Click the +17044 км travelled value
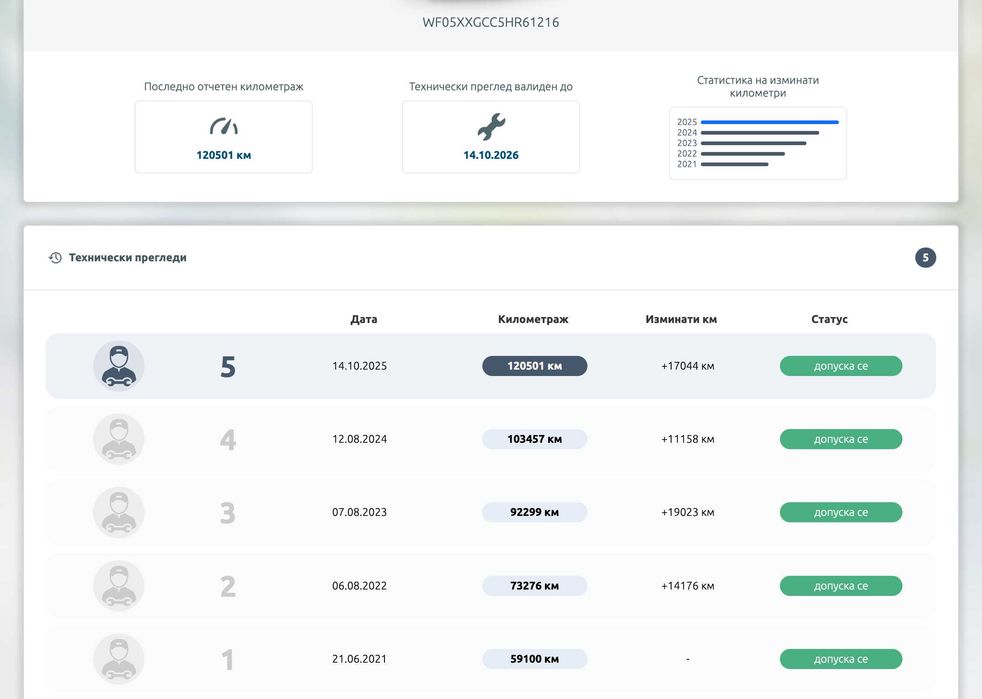The image size is (982, 699). (x=688, y=366)
